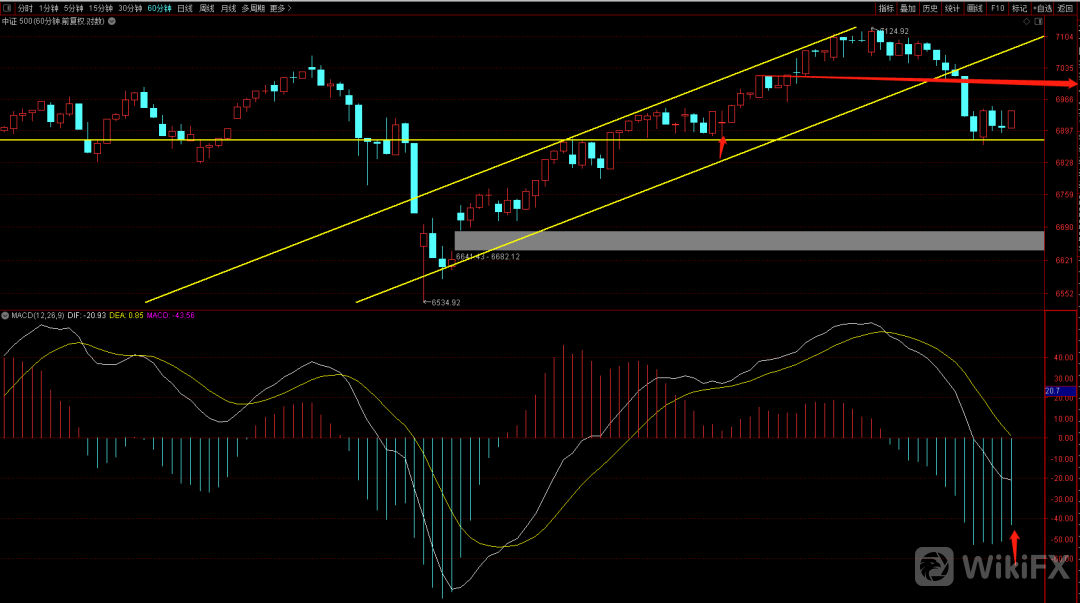Switch to the 30分钟 tab
Screen dimensions: 1080x603
pos(130,8)
